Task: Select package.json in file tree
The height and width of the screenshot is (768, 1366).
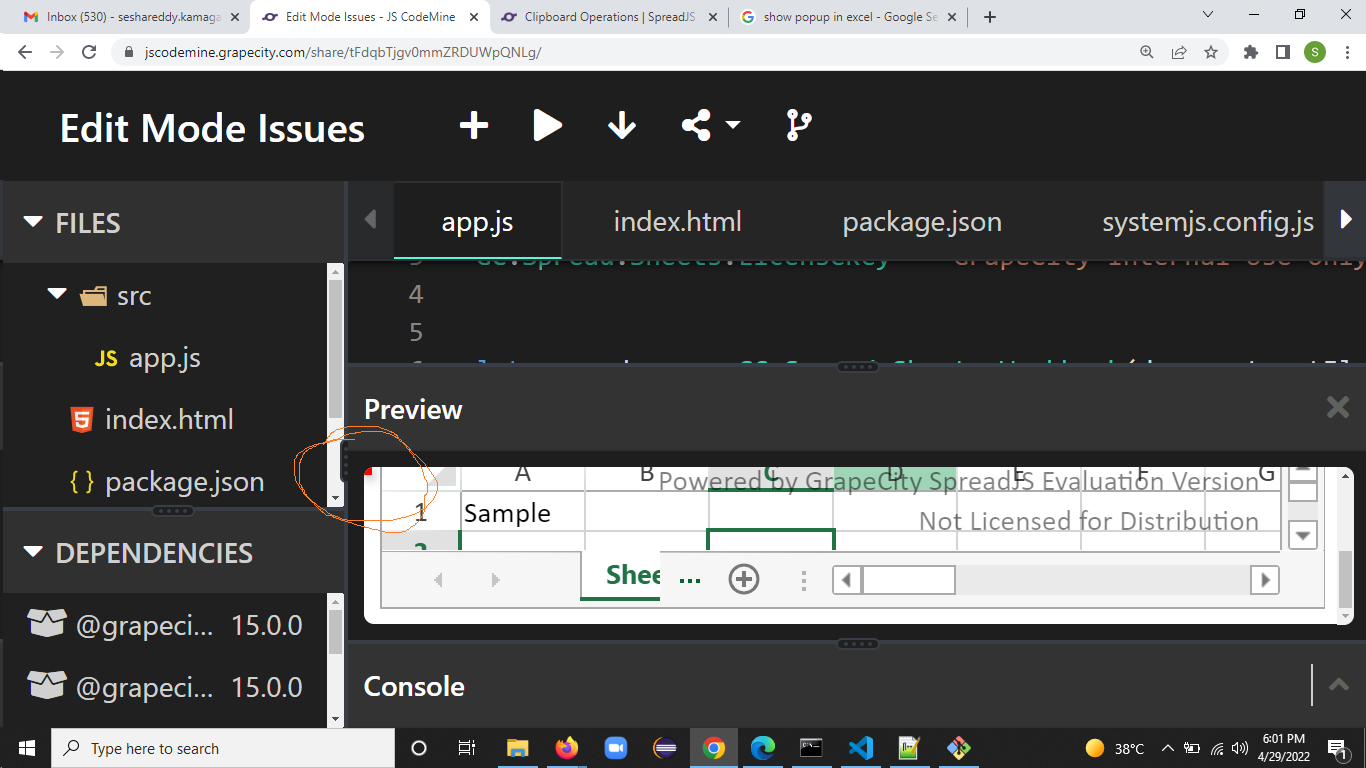Action: point(184,482)
